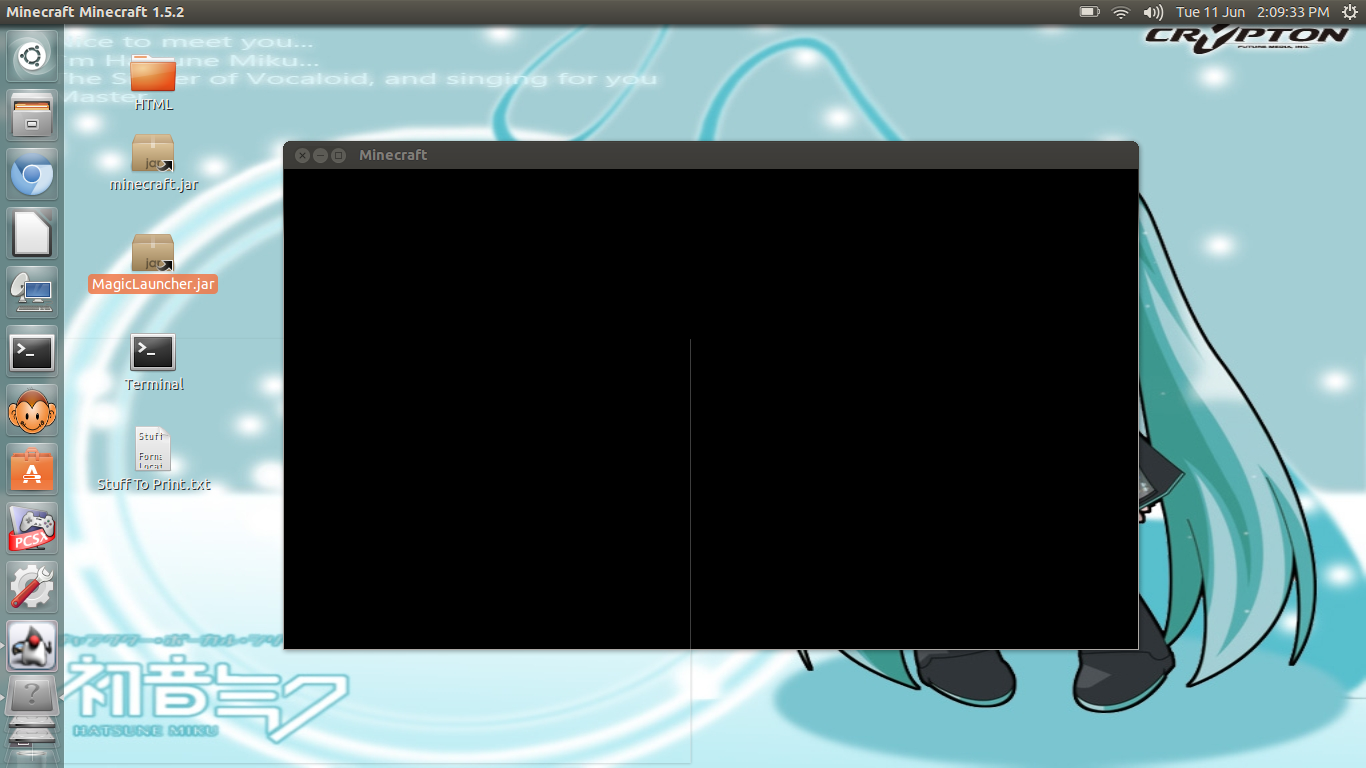Open the Ubuntu Dash home button
The image size is (1366, 768).
[x=32, y=57]
